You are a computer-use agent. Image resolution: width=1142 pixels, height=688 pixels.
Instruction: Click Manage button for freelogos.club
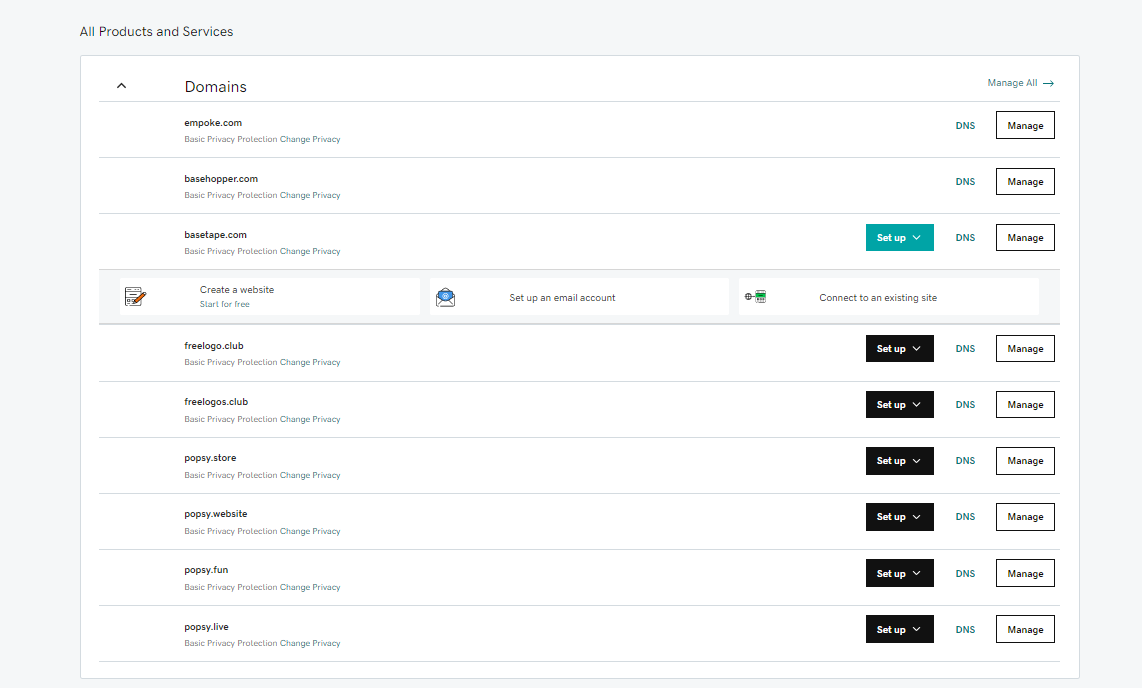click(1025, 405)
